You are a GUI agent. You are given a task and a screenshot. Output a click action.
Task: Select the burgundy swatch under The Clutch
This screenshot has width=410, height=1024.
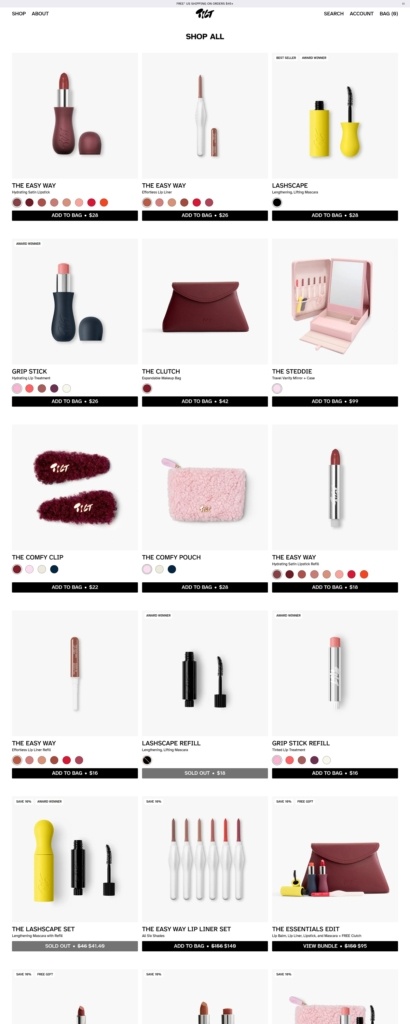click(x=147, y=389)
